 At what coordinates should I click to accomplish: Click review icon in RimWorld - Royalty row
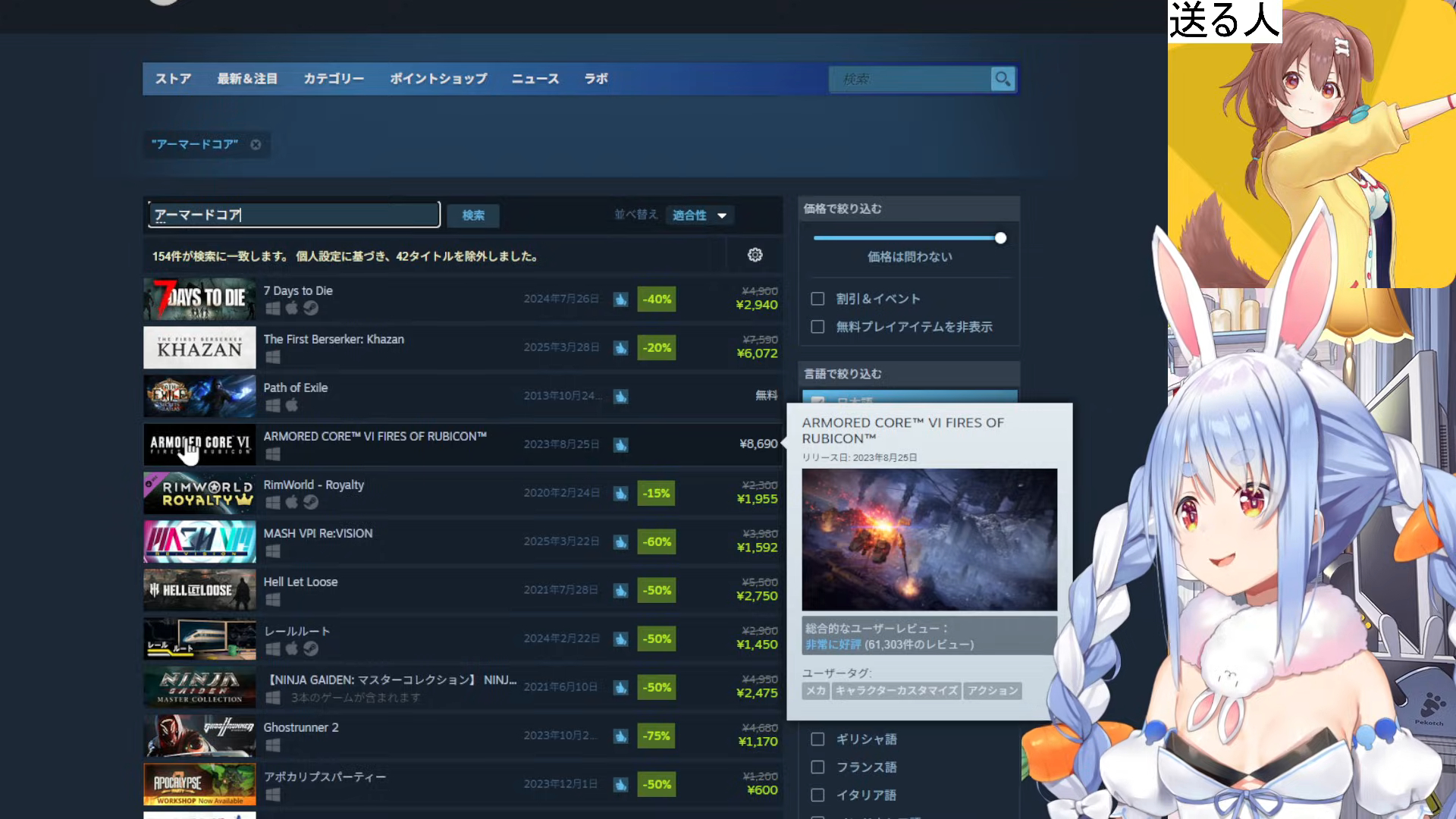tap(620, 494)
